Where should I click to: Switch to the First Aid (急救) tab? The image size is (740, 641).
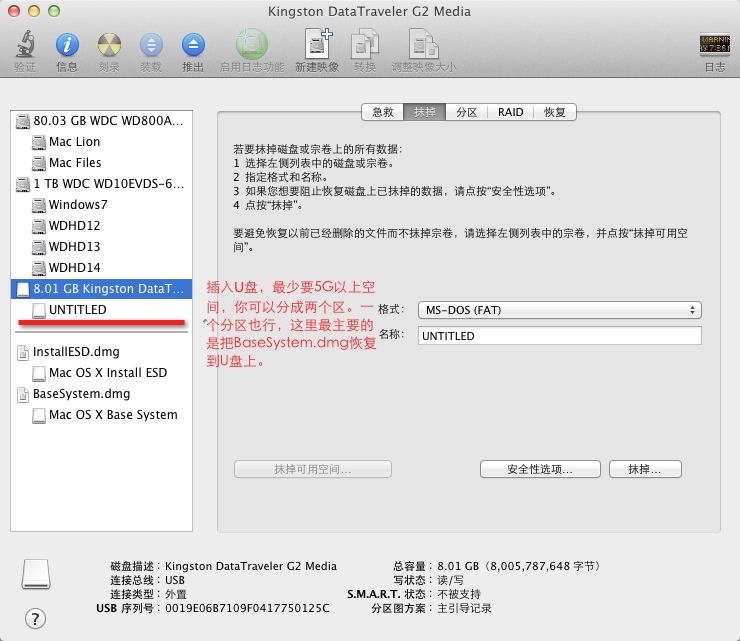coord(383,112)
